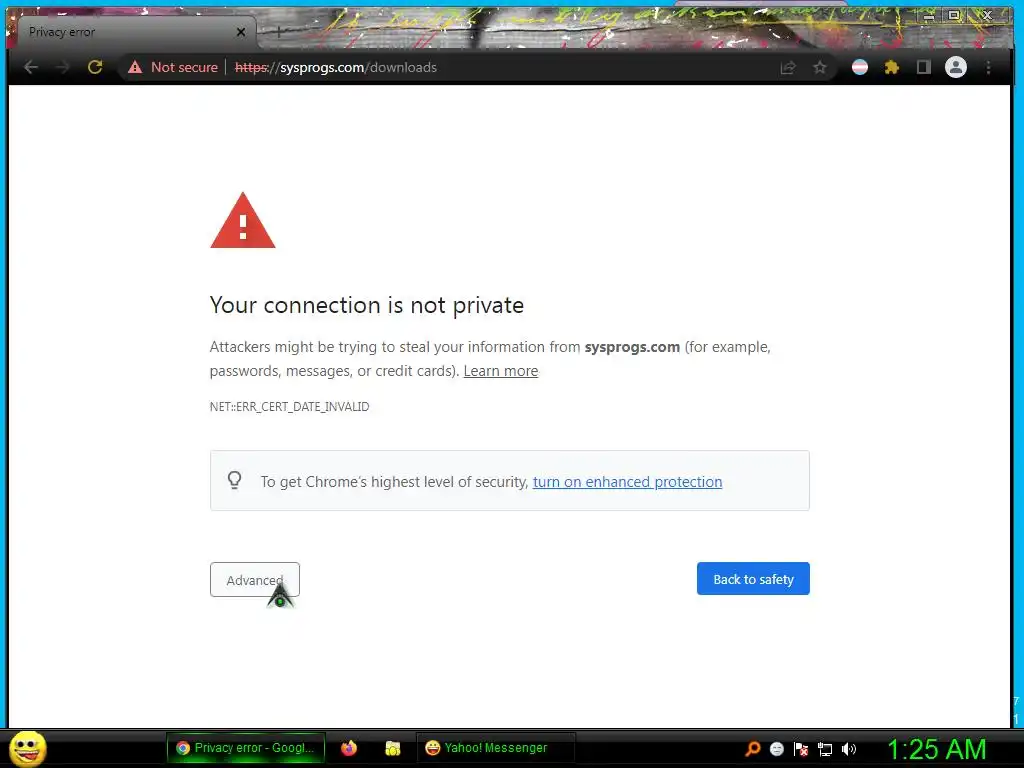The width and height of the screenshot is (1024, 768).
Task: Open the file folder taskbar icon
Action: click(x=392, y=748)
